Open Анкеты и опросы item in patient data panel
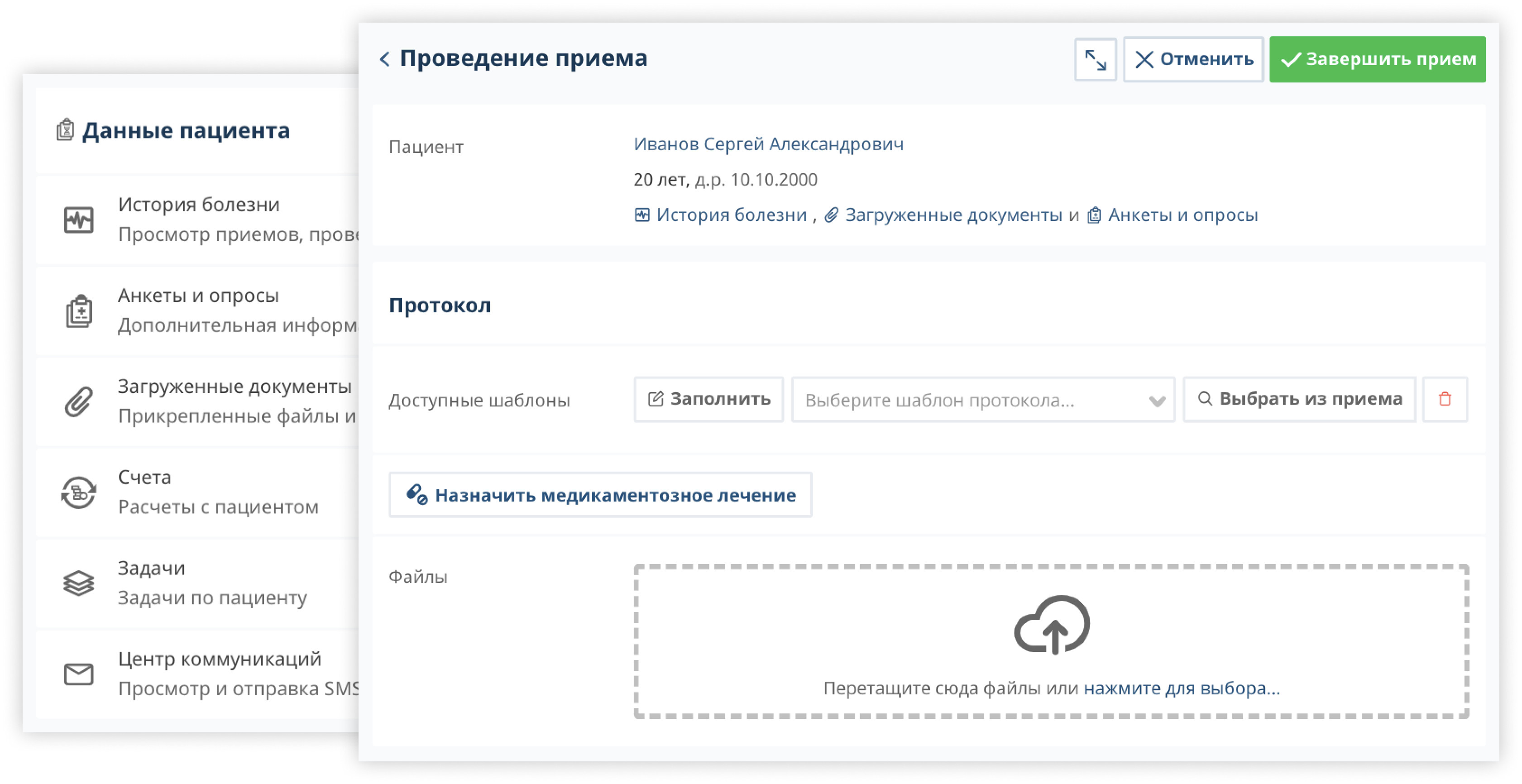 click(197, 311)
